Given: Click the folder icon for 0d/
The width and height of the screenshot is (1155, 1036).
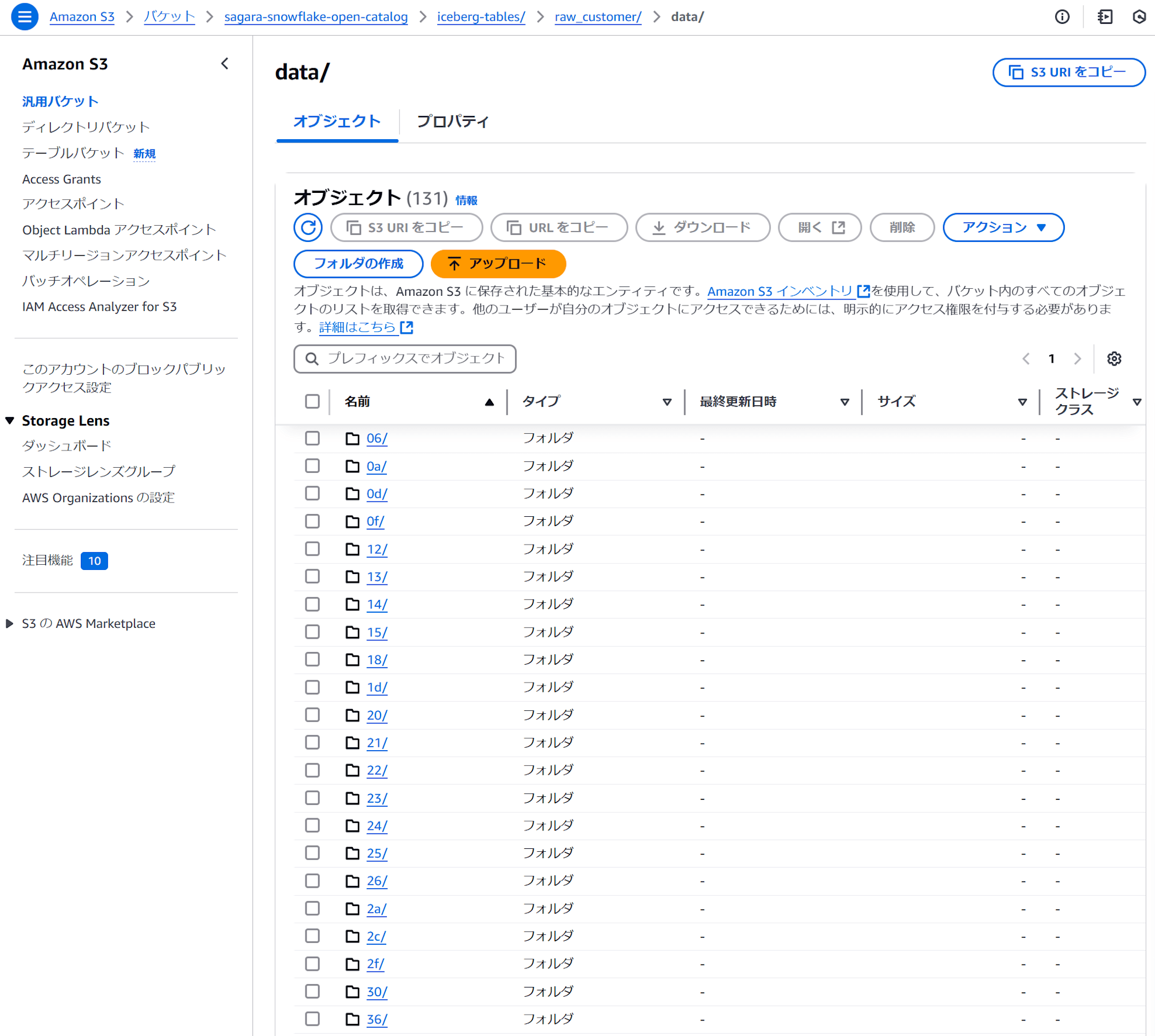Looking at the screenshot, I should [352, 494].
